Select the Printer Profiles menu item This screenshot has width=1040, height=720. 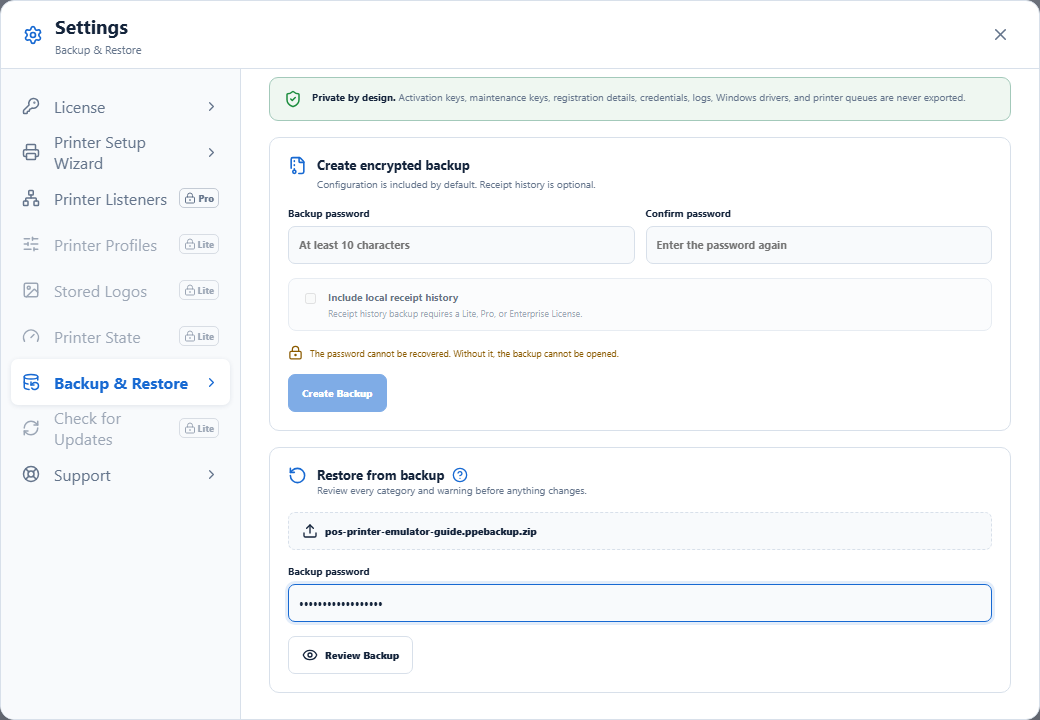coord(121,245)
